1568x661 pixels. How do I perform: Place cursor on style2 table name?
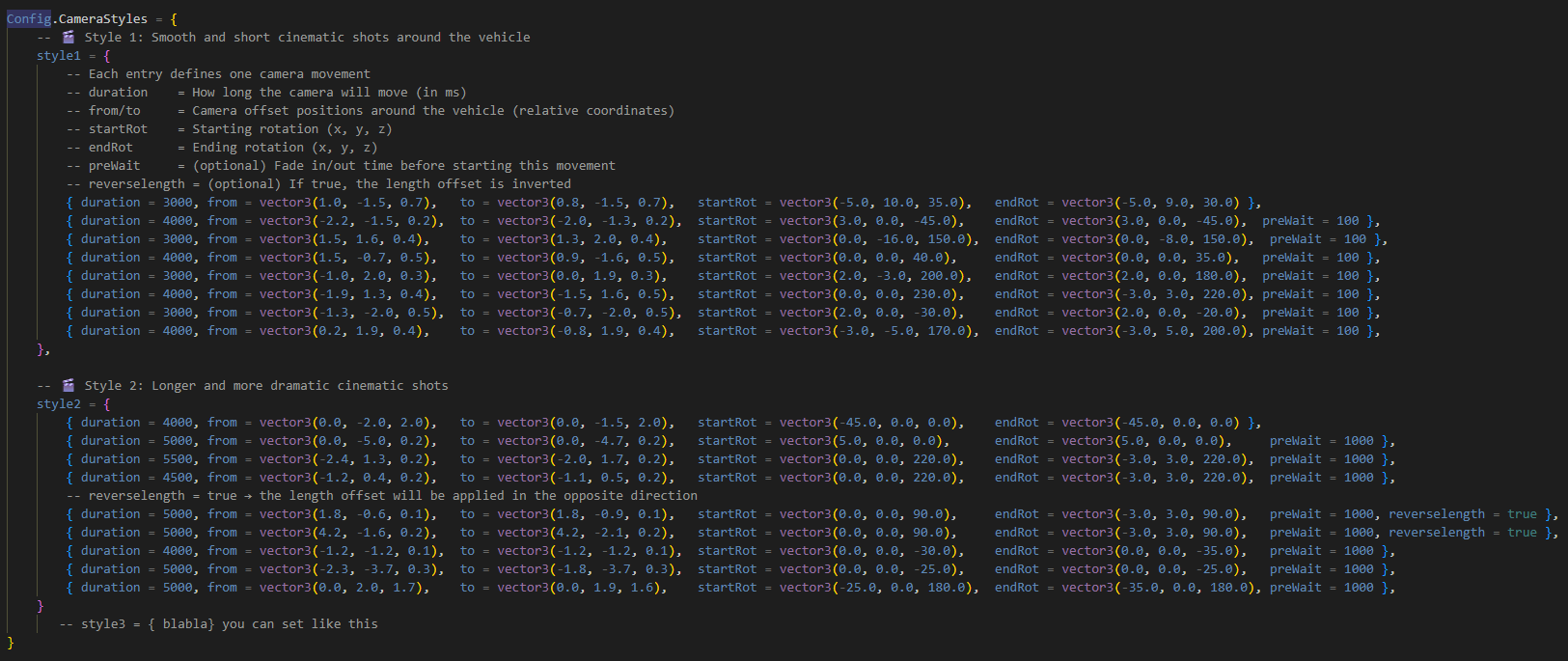(x=59, y=404)
